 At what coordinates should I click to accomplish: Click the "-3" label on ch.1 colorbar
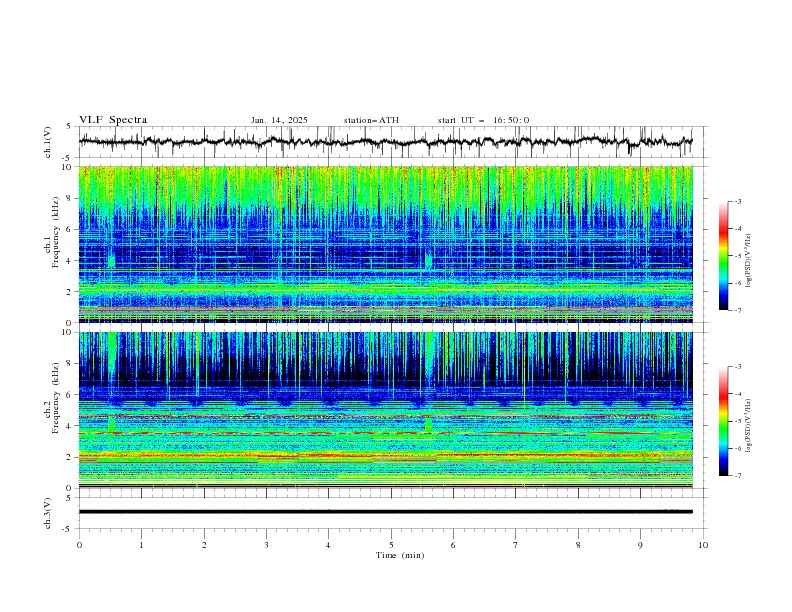pos(737,201)
